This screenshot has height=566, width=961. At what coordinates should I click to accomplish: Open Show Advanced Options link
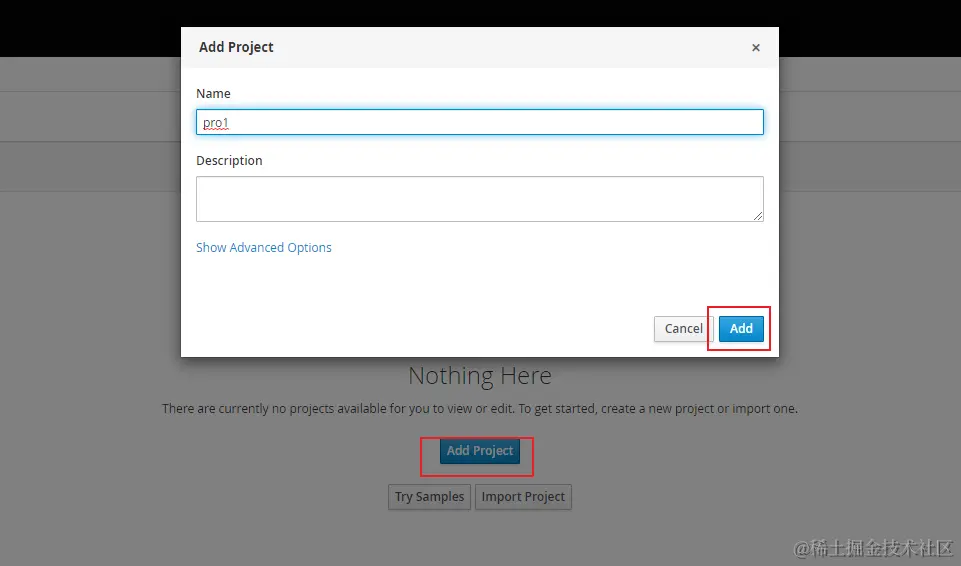pos(264,247)
